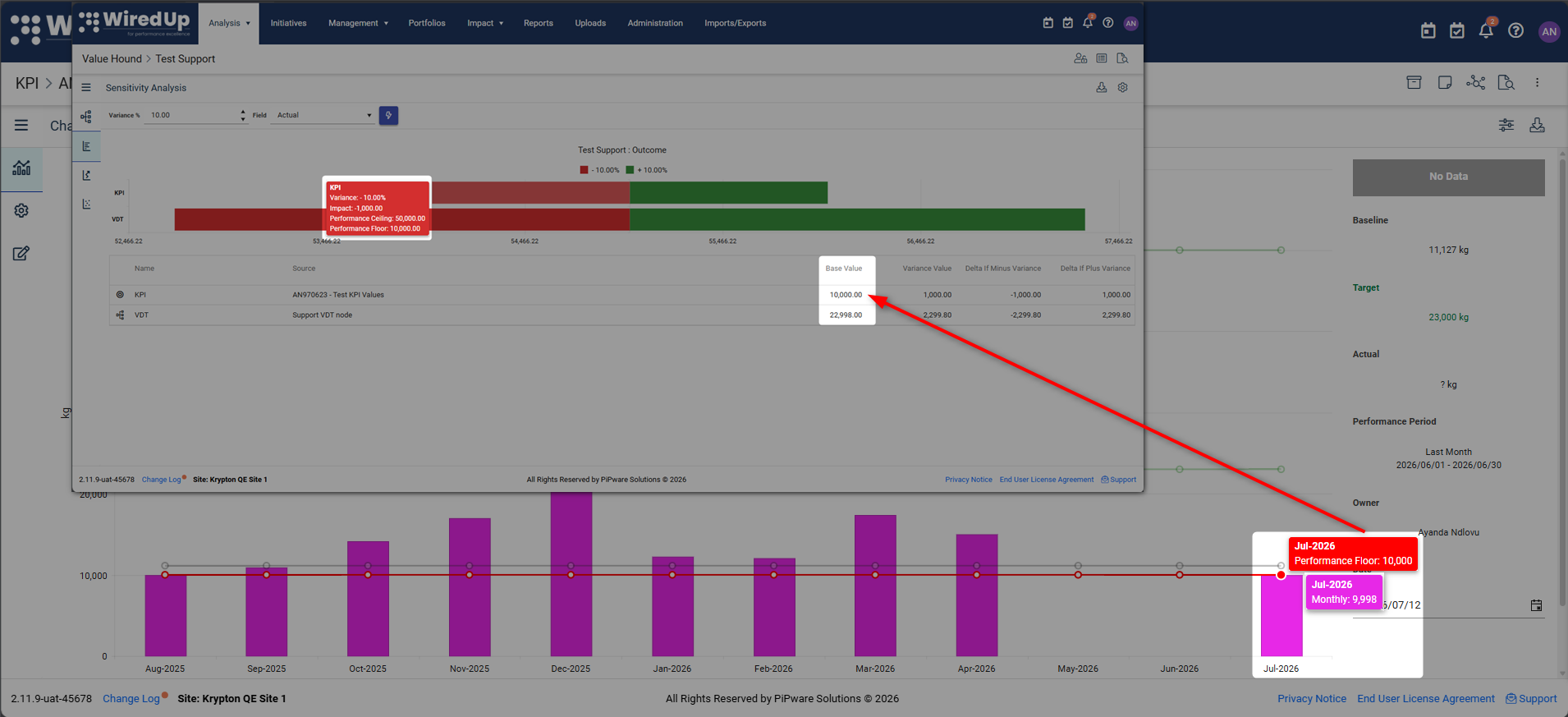Open Privacy Notice in the front window footer
The height and width of the screenshot is (717, 1568).
coord(969,480)
